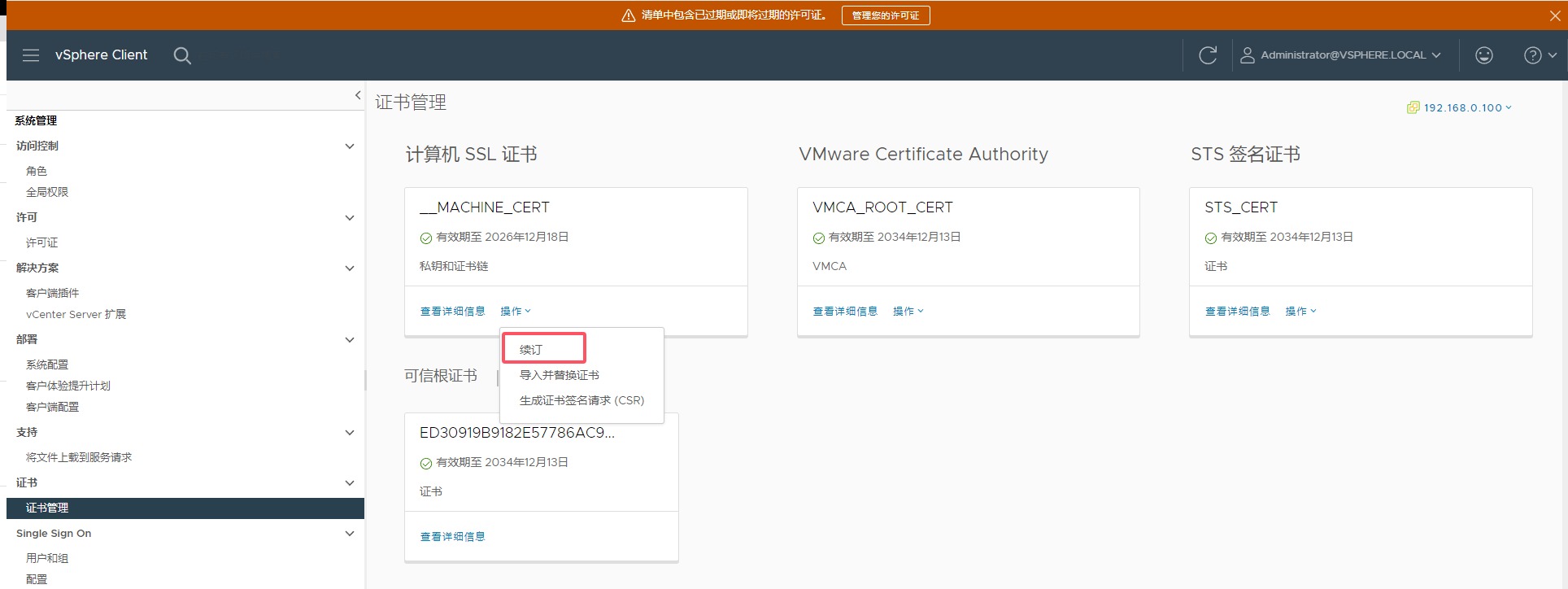
Task: Click the warning triangle icon in banner
Action: [x=628, y=15]
